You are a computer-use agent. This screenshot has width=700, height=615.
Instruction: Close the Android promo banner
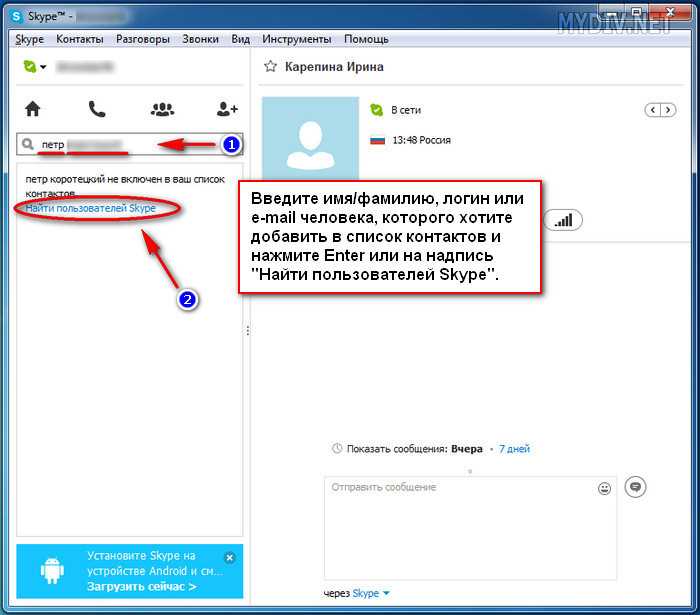pyautogui.click(x=229, y=557)
